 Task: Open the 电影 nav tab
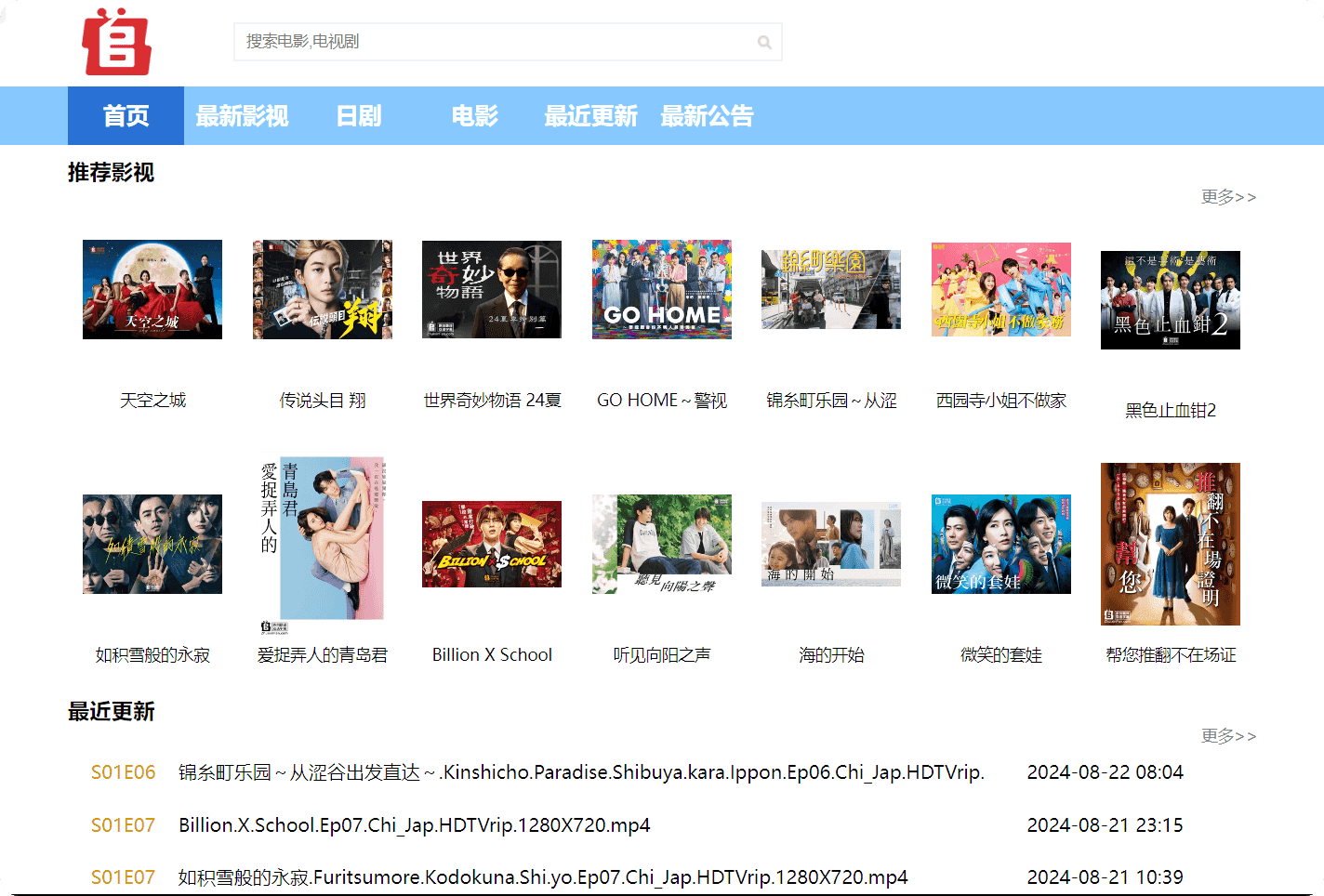click(x=474, y=116)
